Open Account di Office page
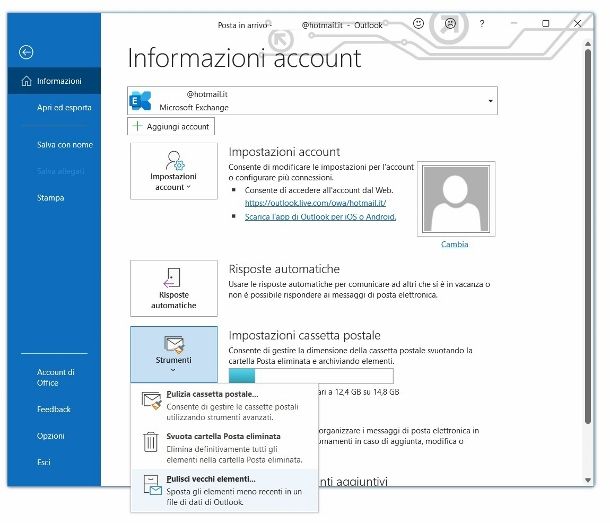Image resolution: width=610 pixels, height=523 pixels. pyautogui.click(x=56, y=377)
